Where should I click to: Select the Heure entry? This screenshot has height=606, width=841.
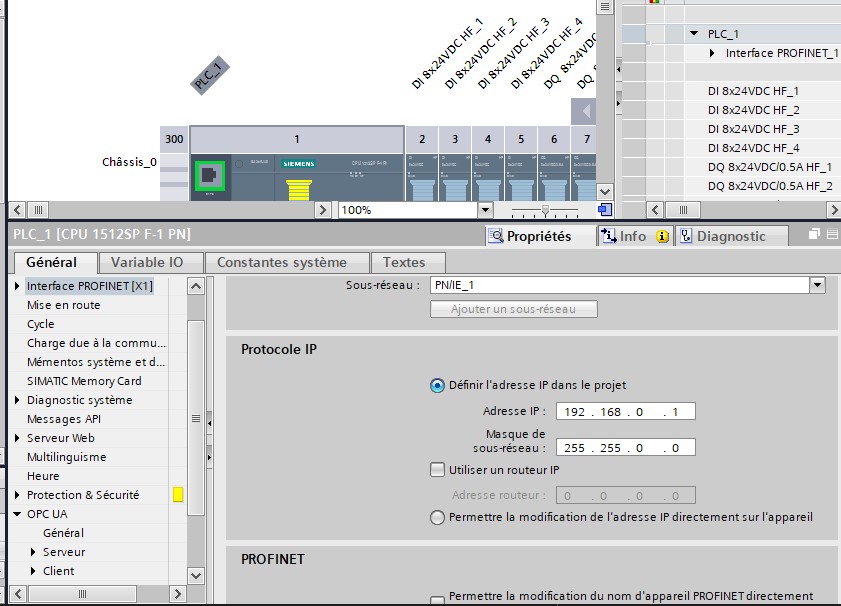pyautogui.click(x=43, y=476)
